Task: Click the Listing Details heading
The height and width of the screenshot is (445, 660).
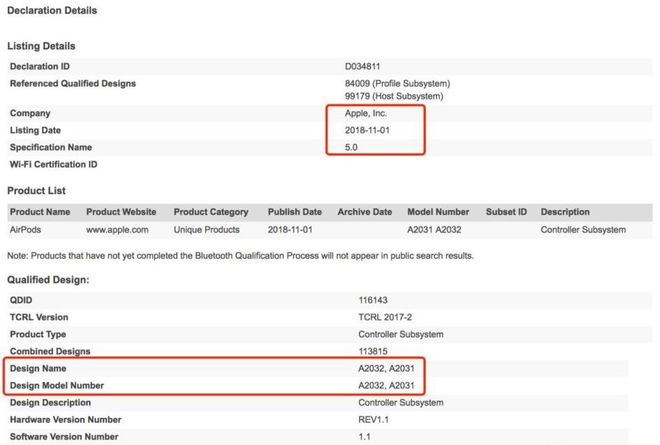Action: (x=41, y=46)
